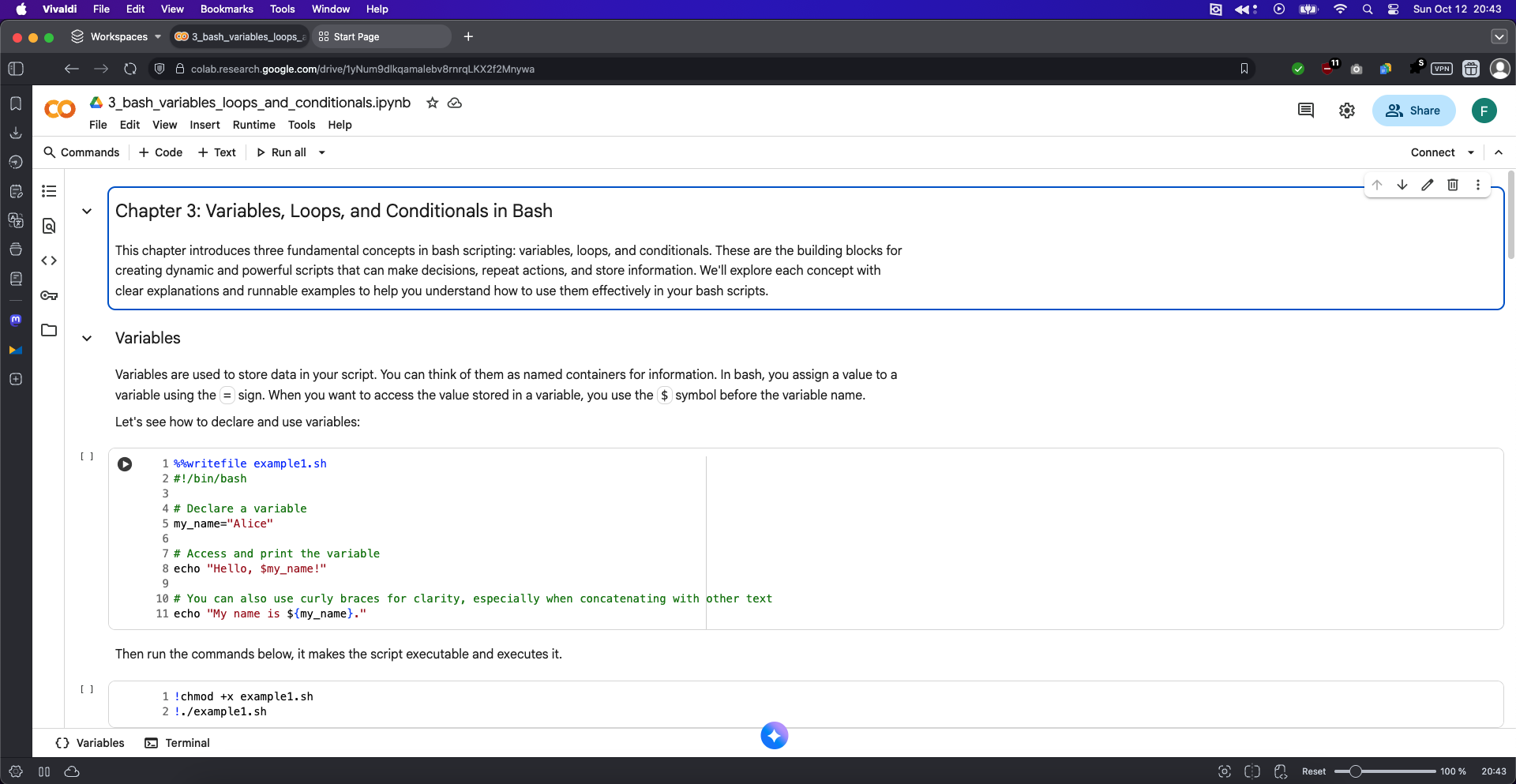Toggle the bookmark star in address bar
1516x784 pixels.
(x=1244, y=69)
